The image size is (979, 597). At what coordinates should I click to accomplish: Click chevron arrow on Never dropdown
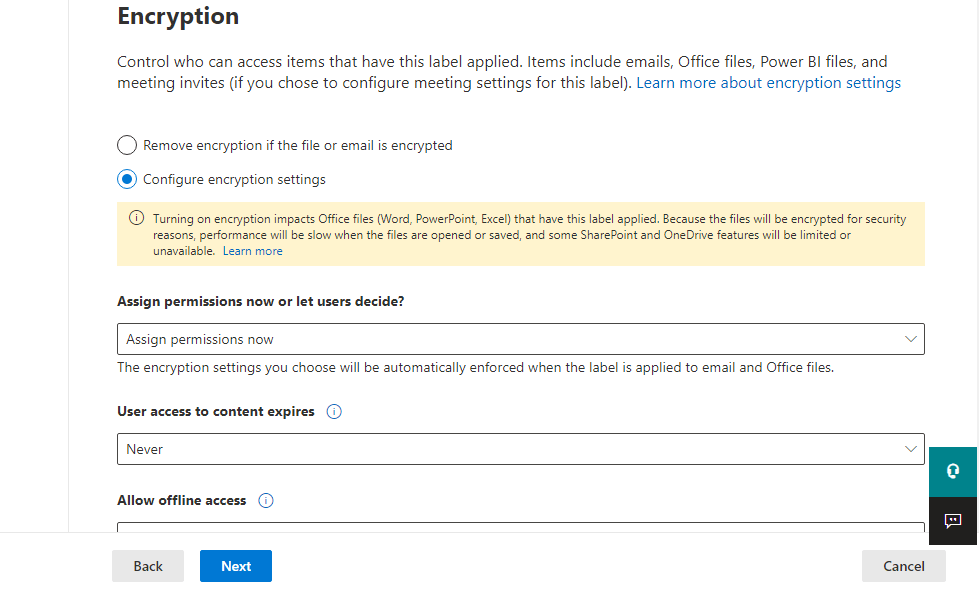click(910, 449)
